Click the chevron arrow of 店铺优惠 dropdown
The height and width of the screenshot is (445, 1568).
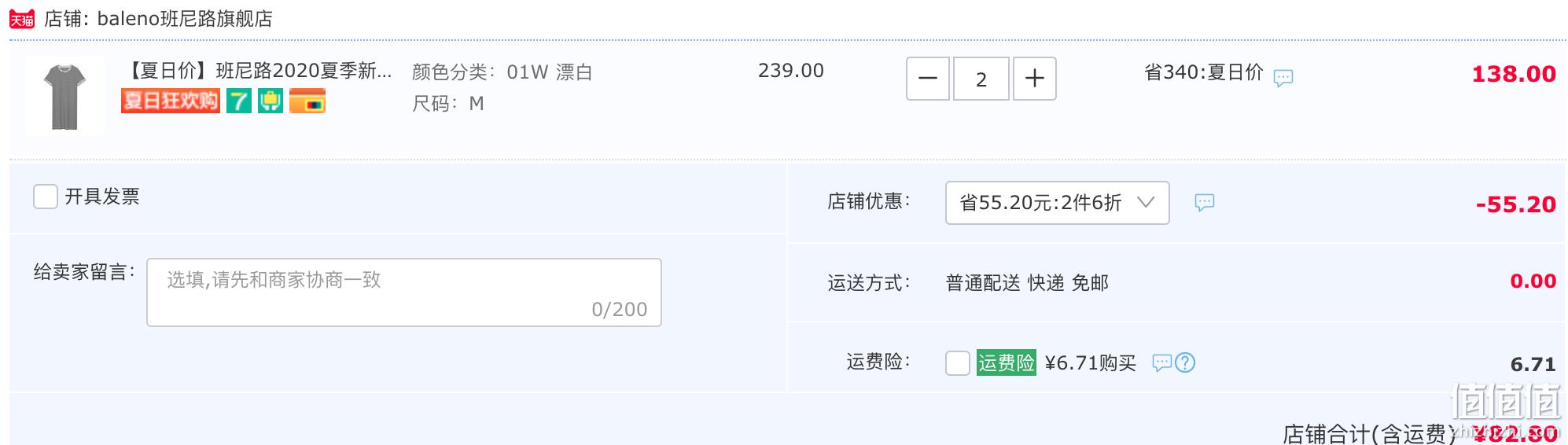pos(1146,203)
